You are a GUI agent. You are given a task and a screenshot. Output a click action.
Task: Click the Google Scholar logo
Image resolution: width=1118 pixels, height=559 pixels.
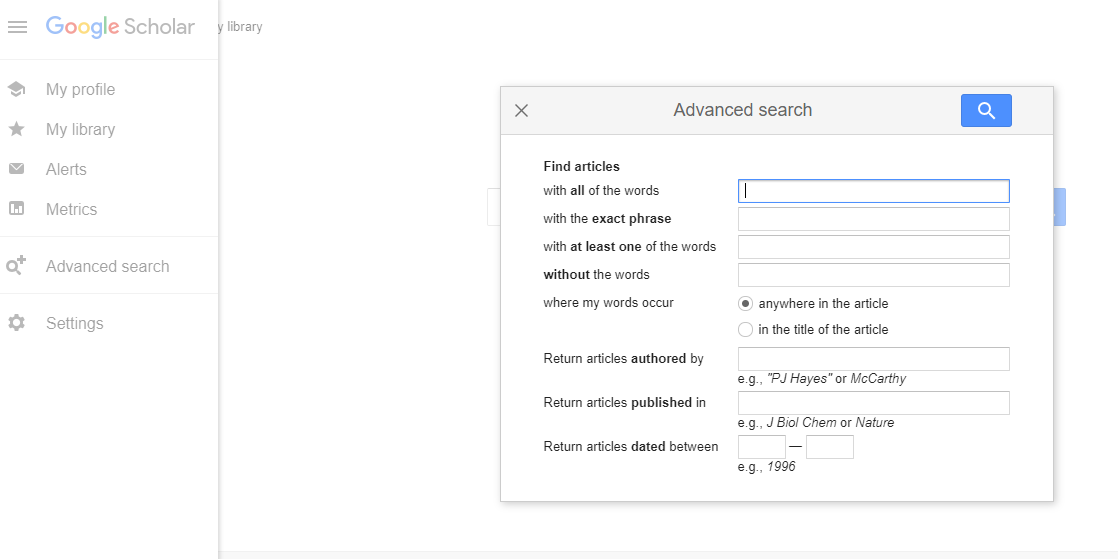click(120, 27)
